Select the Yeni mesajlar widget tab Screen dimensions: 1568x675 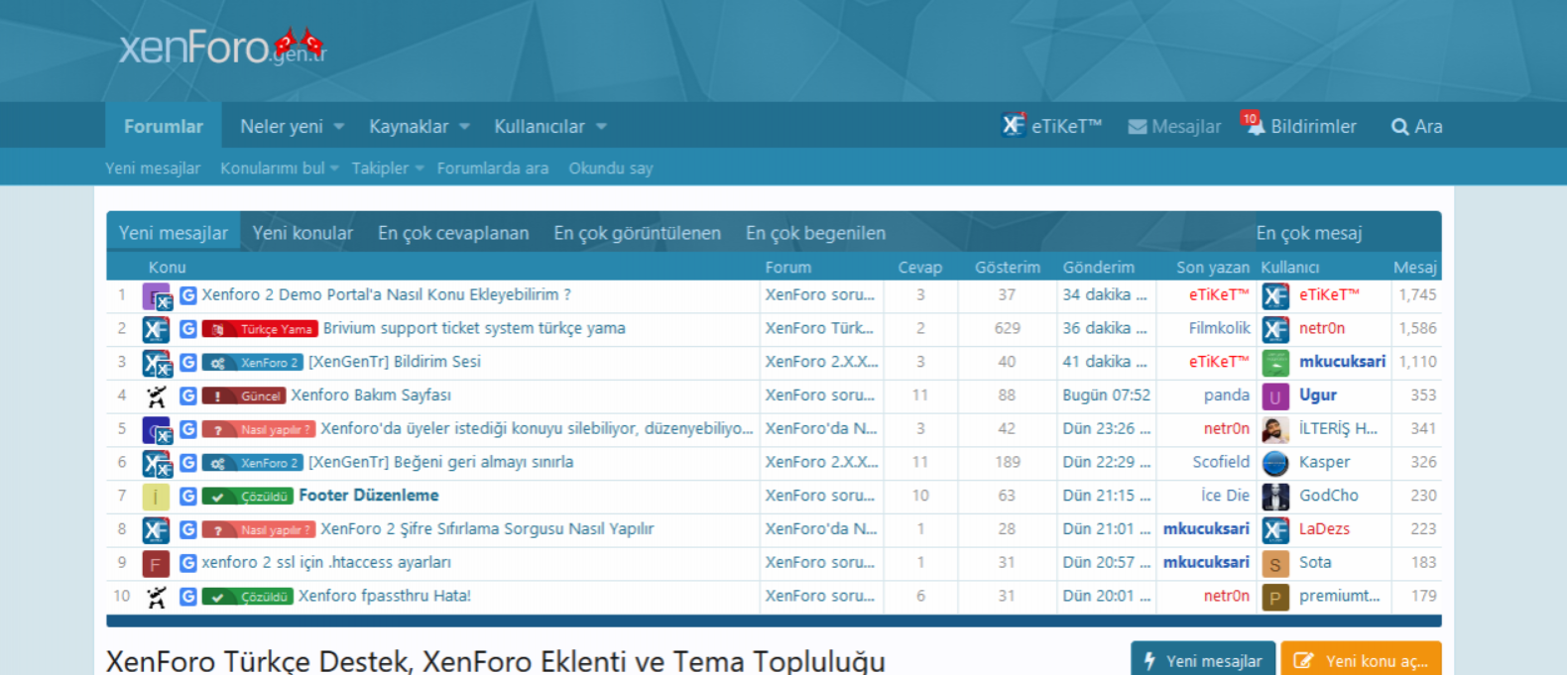tap(174, 233)
